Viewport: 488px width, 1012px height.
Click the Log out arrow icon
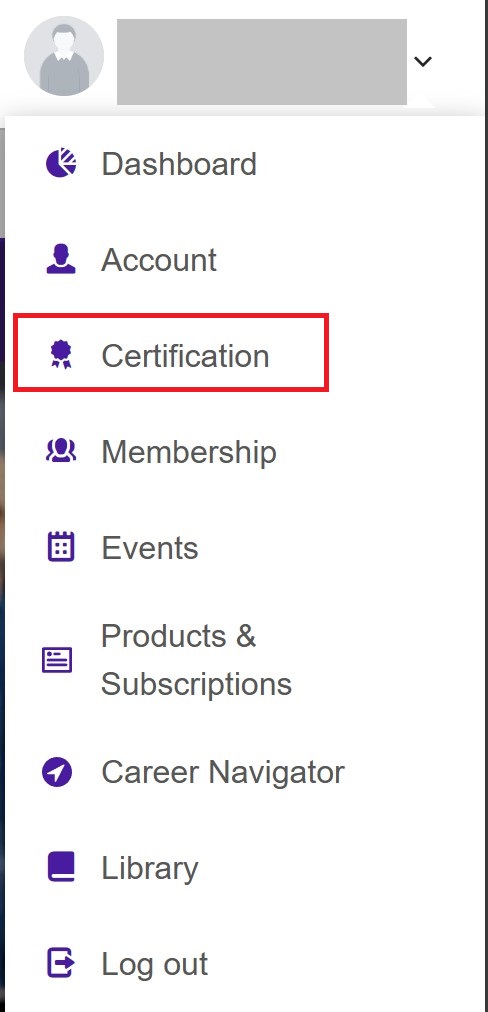[61, 964]
